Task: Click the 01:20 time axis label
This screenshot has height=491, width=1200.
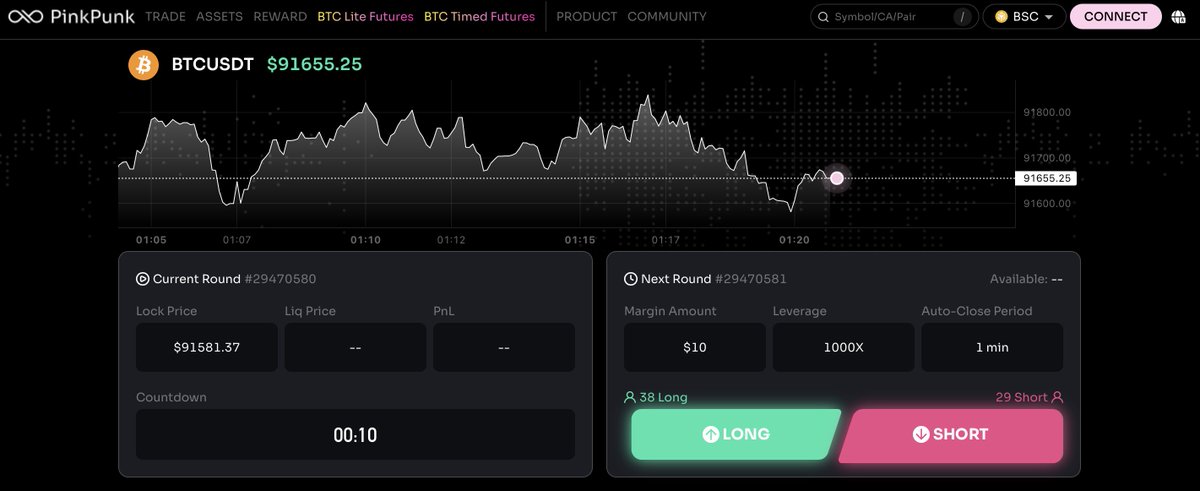Action: (x=794, y=240)
